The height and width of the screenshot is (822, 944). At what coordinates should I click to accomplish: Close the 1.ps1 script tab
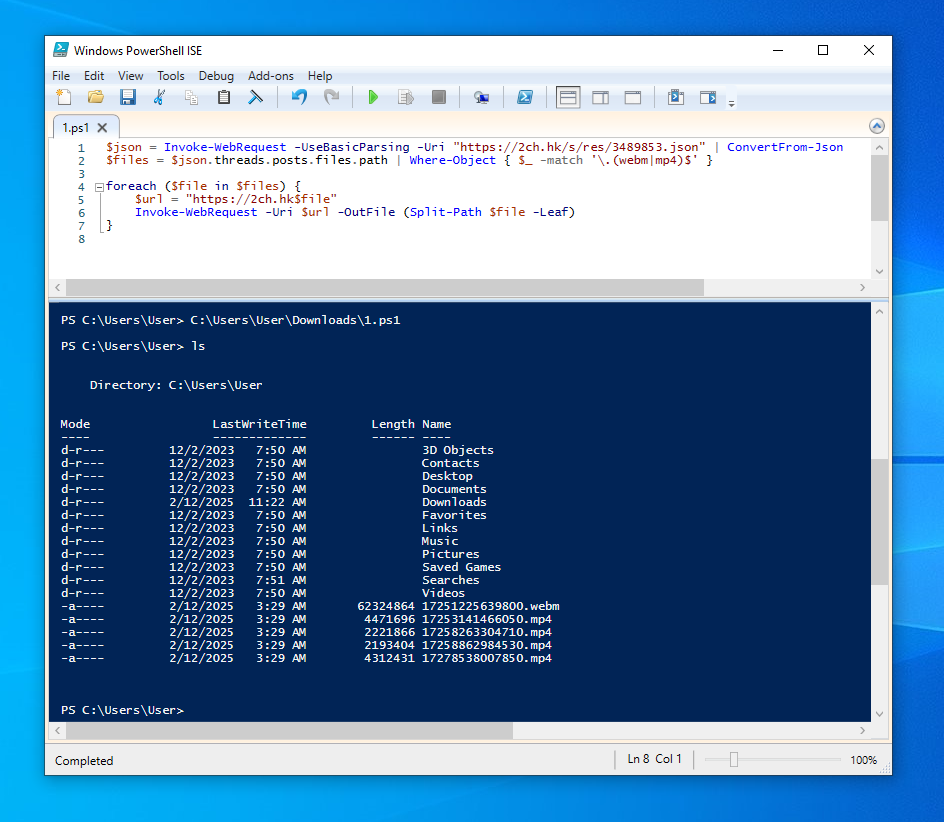[x=102, y=128]
